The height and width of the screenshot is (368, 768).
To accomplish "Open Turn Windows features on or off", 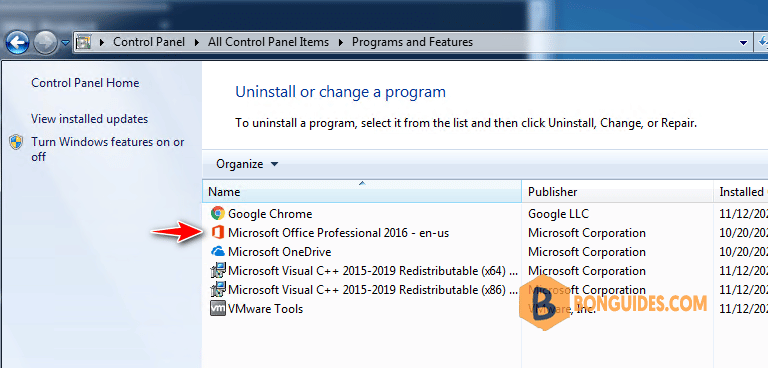I will point(108,149).
